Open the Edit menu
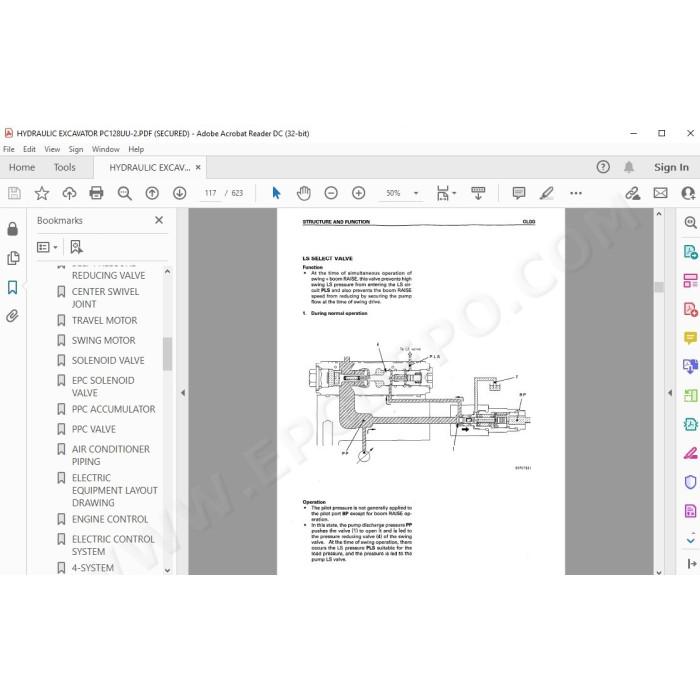The width and height of the screenshot is (700, 700). pos(29,149)
